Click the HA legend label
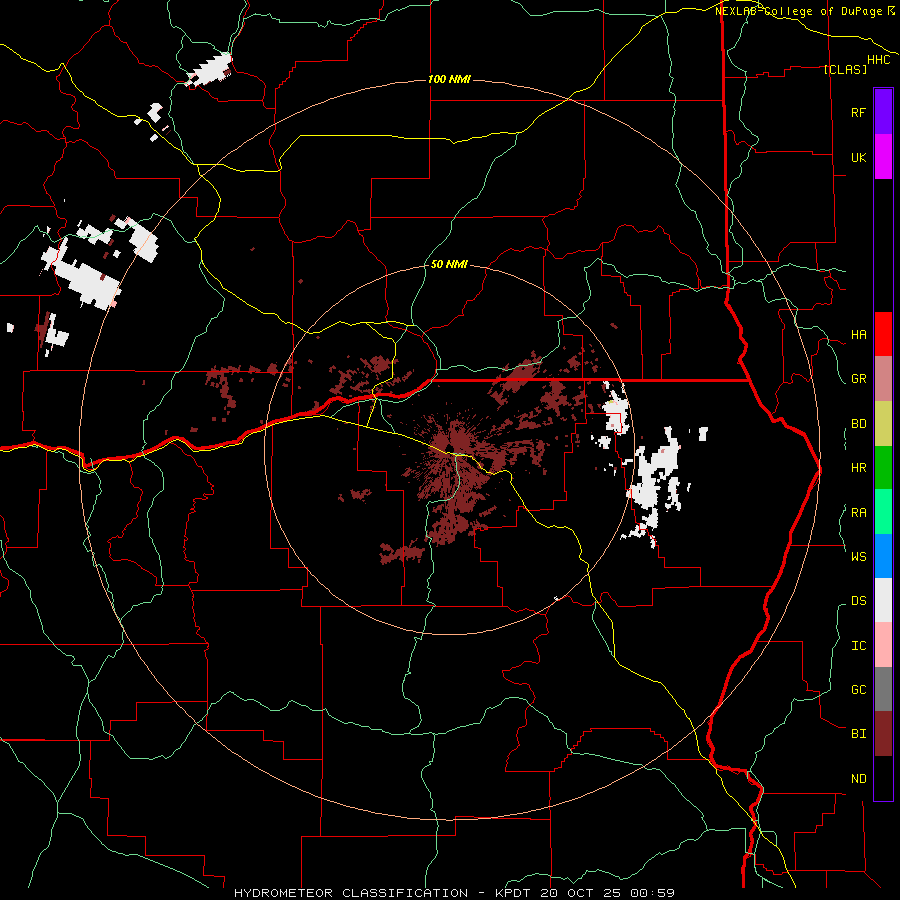Screen dimensions: 900x900 858,335
